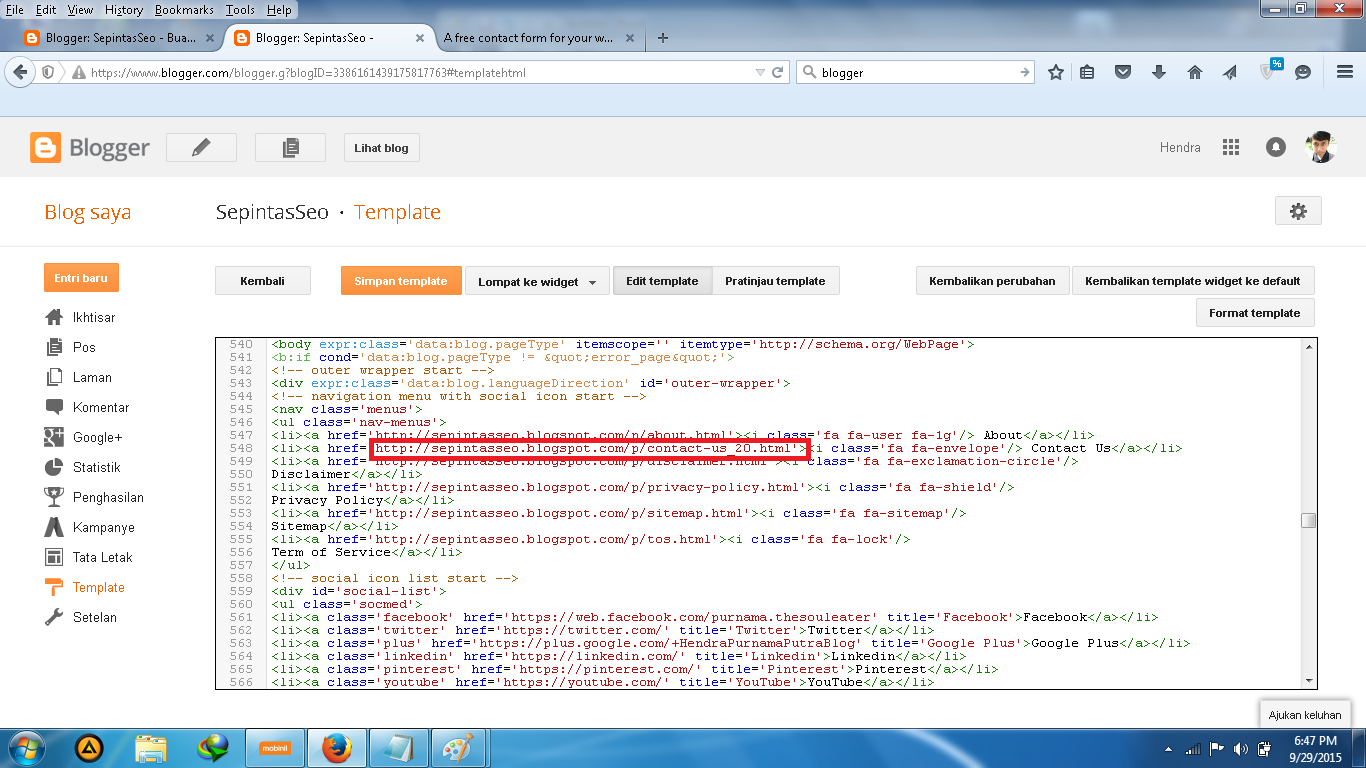This screenshot has width=1366, height=768.
Task: Go to the Firefox home page
Action: [1194, 72]
